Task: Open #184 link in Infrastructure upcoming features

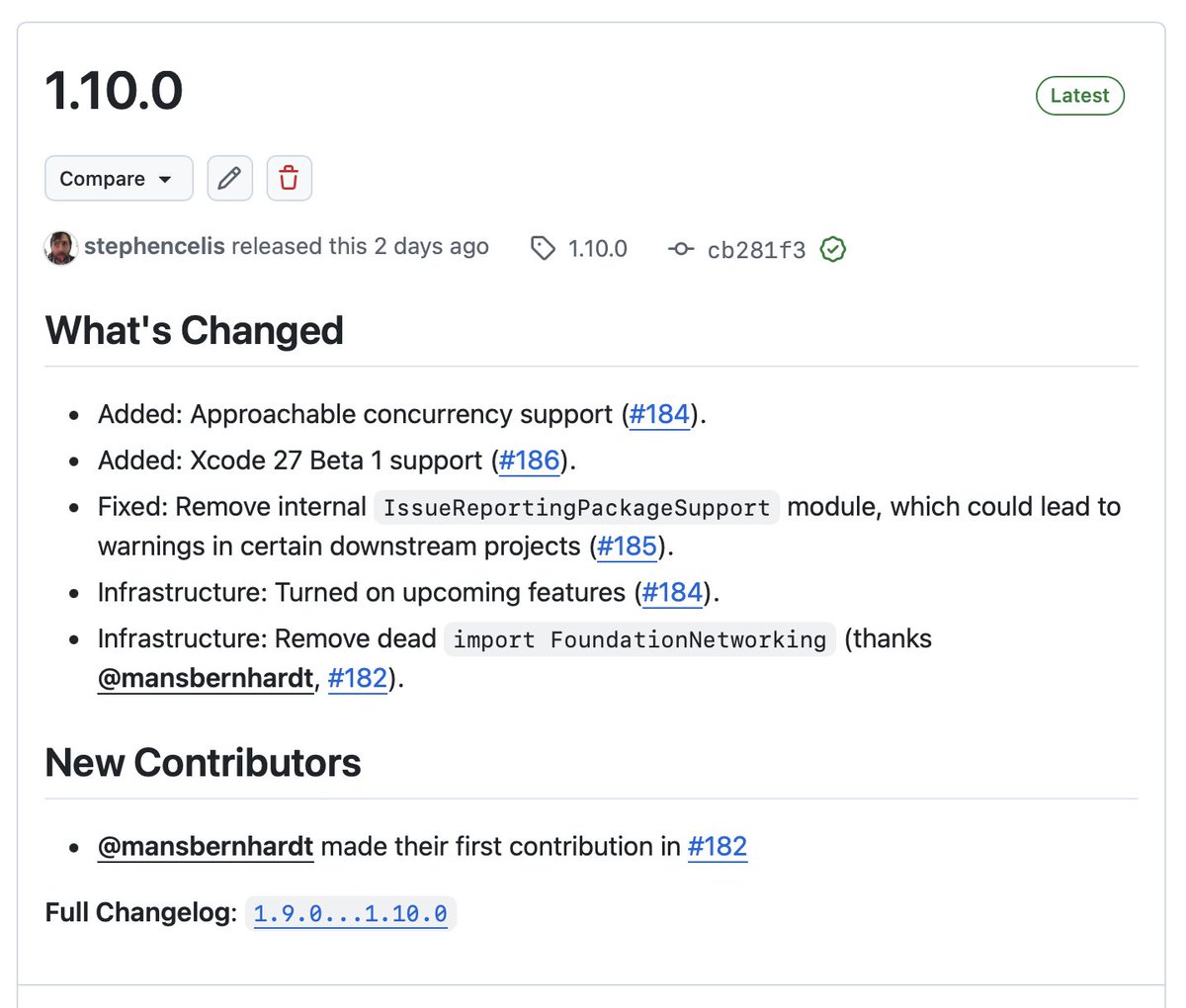Action: 672,593
